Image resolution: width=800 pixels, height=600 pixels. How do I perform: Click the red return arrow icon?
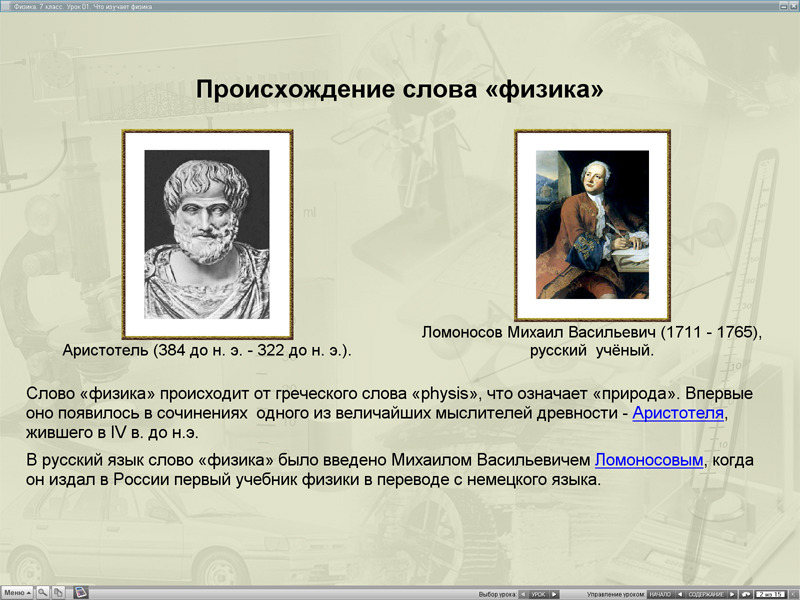(744, 592)
